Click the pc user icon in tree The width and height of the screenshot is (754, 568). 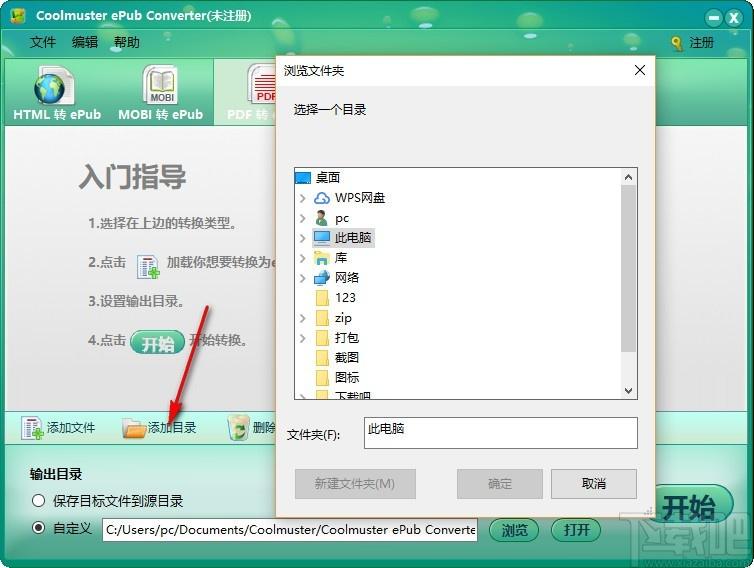coord(321,218)
